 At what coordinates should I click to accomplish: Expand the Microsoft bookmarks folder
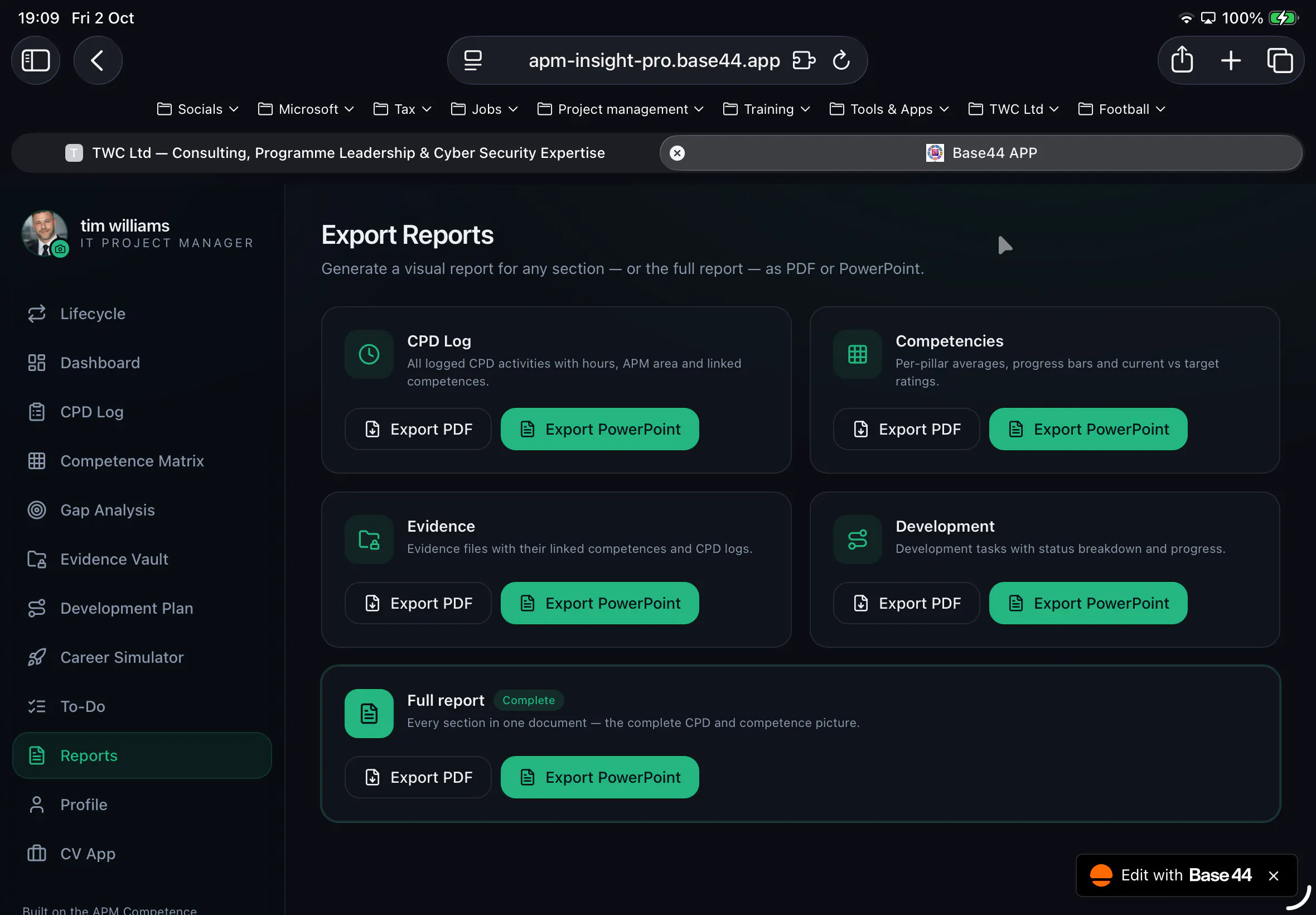306,109
